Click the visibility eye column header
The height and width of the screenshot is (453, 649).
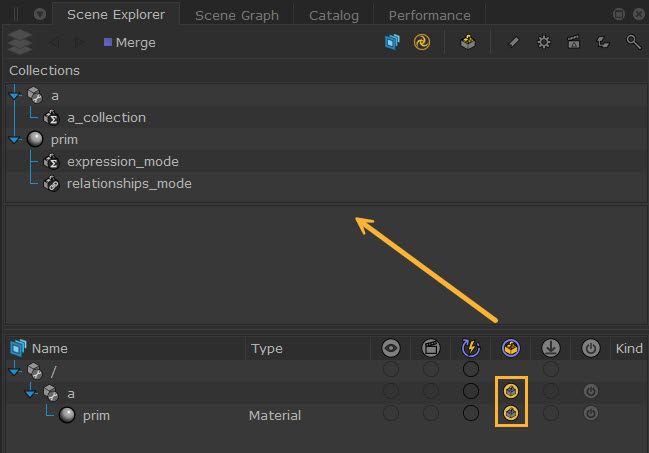click(x=391, y=348)
